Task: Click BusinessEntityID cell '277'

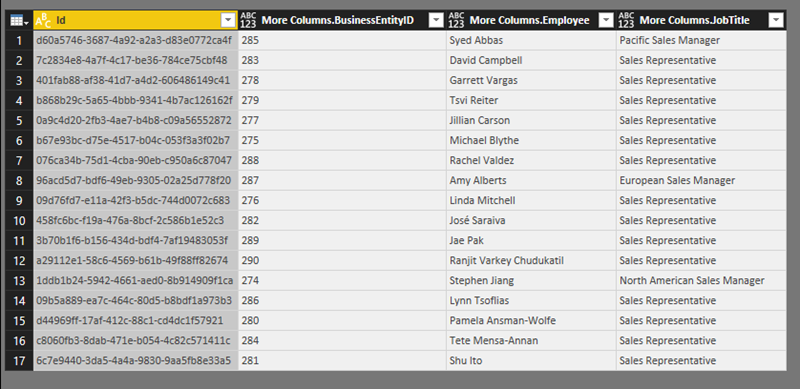Action: tap(342, 120)
